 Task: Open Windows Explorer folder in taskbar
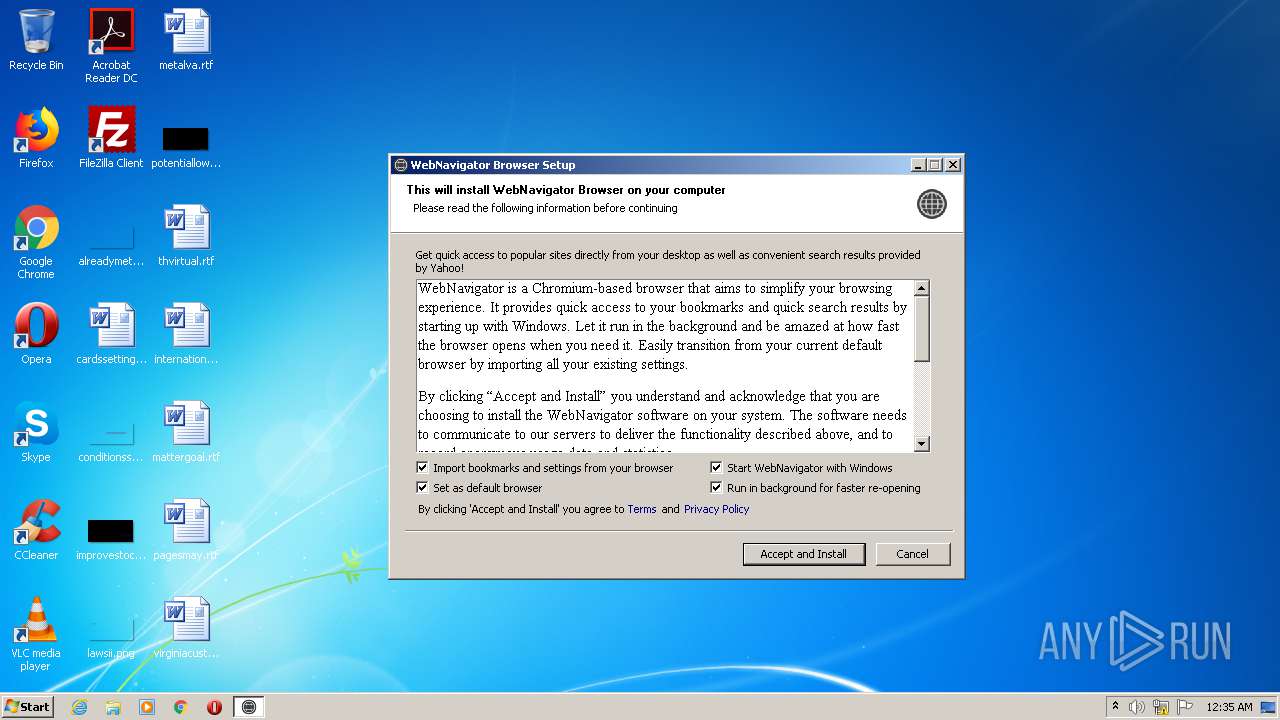pos(113,707)
